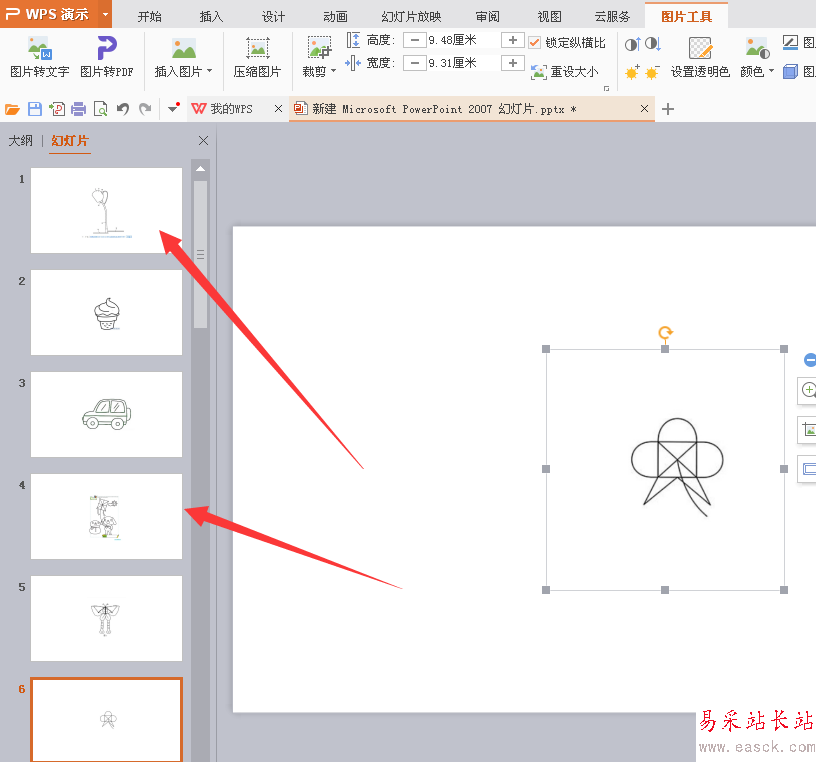Open the Insert Picture dropdown arrow
Viewport: 816px width, 762px height.
point(210,71)
